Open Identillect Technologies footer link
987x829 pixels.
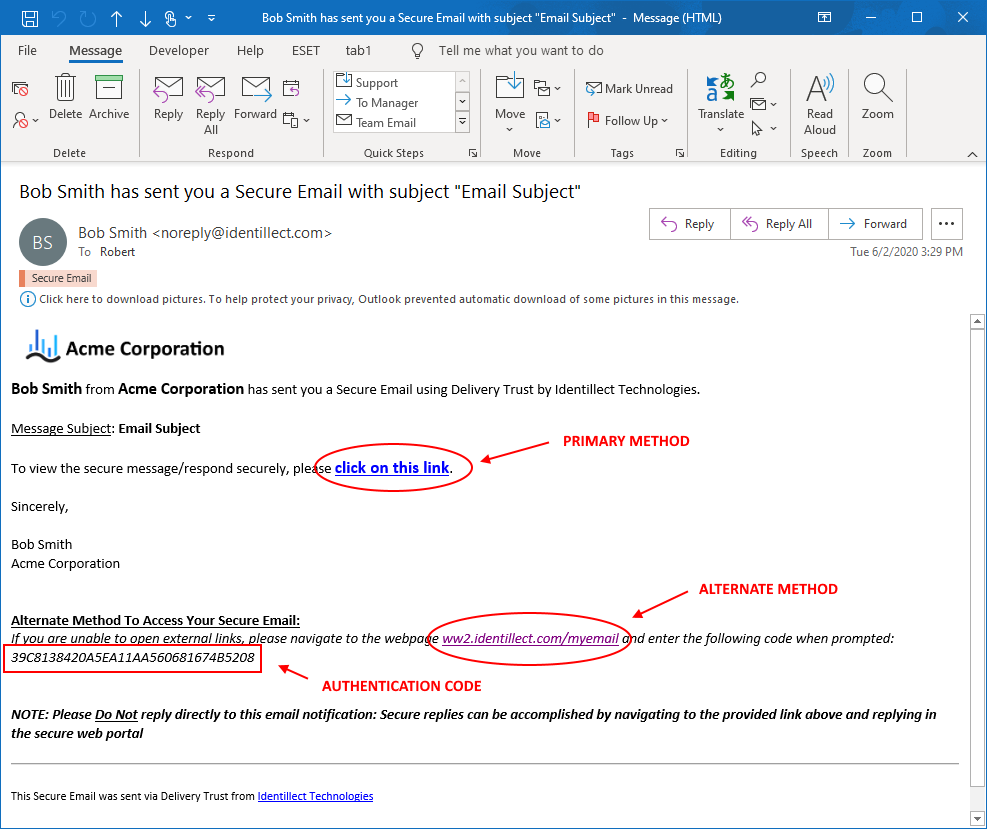tap(315, 796)
